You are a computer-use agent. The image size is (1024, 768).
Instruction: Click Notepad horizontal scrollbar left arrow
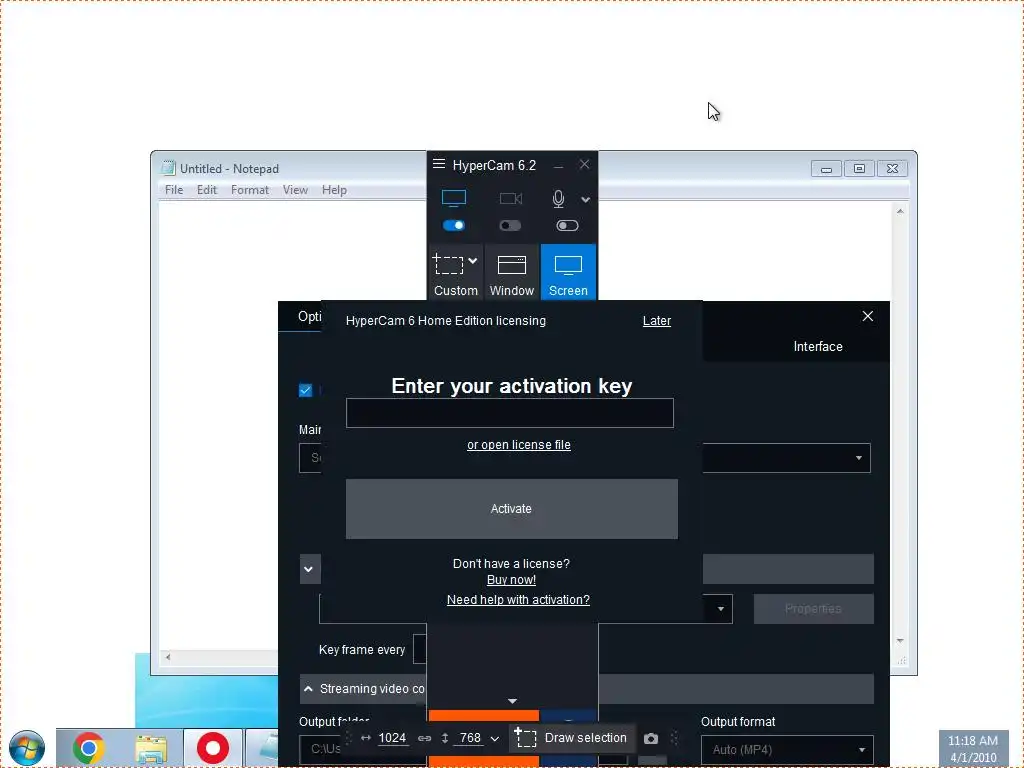(168, 657)
